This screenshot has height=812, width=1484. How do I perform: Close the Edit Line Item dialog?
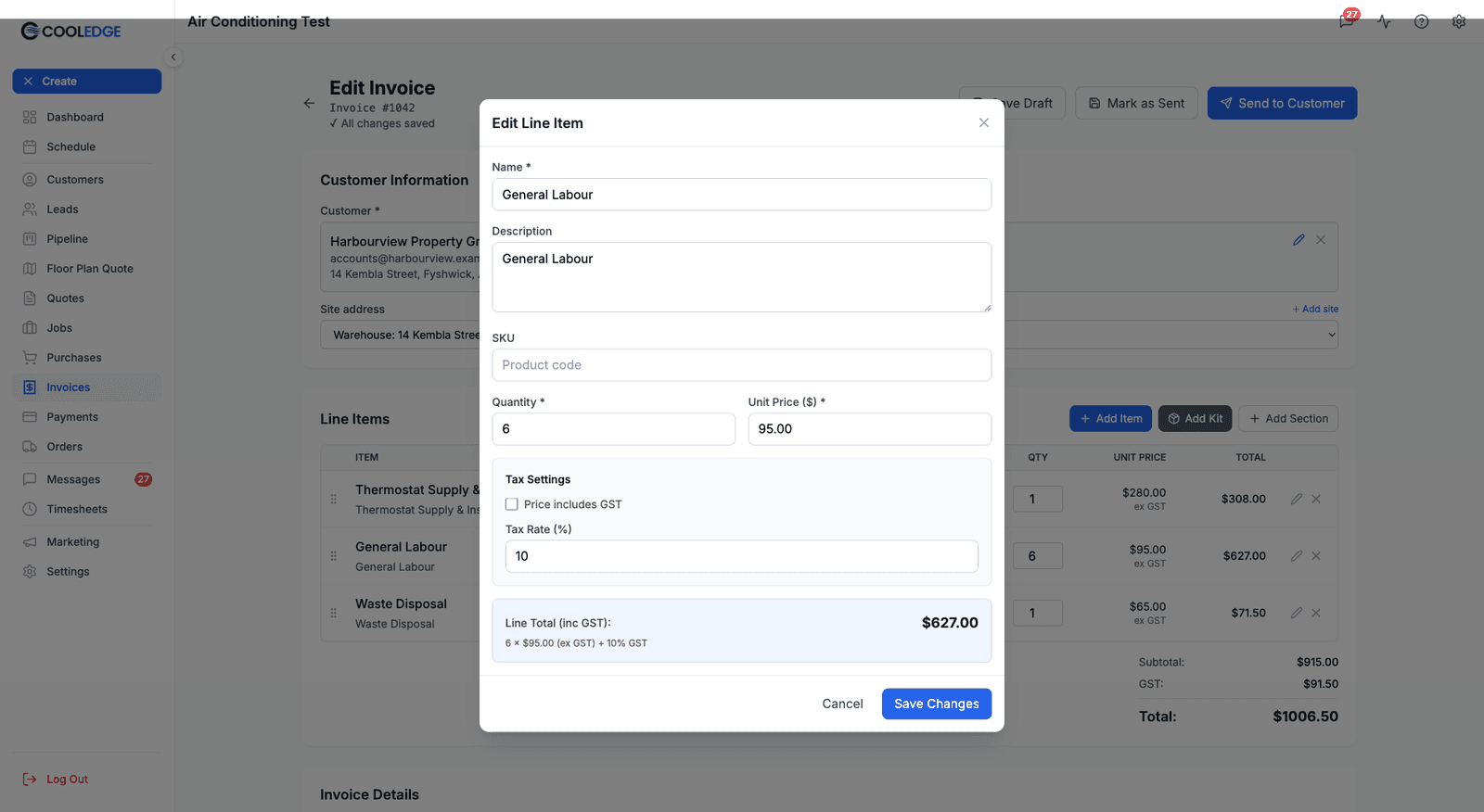983,122
